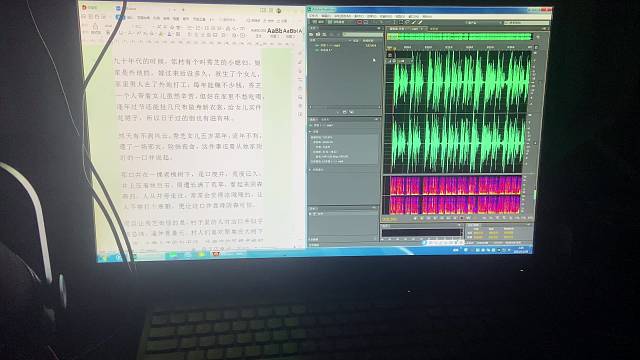Click Zoom Out Full icon
Viewport: 640px width, 360px height.
(x=511, y=218)
